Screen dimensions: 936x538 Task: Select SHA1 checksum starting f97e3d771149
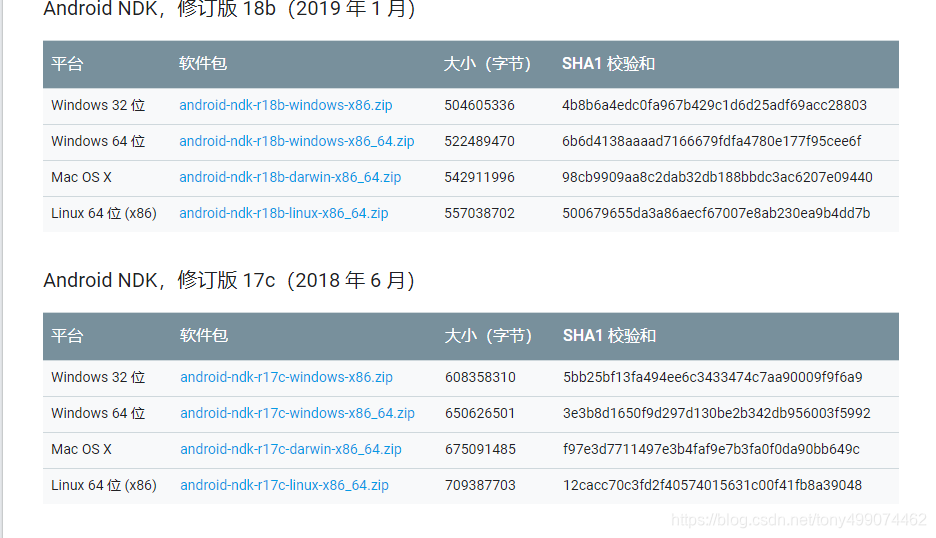[711, 449]
